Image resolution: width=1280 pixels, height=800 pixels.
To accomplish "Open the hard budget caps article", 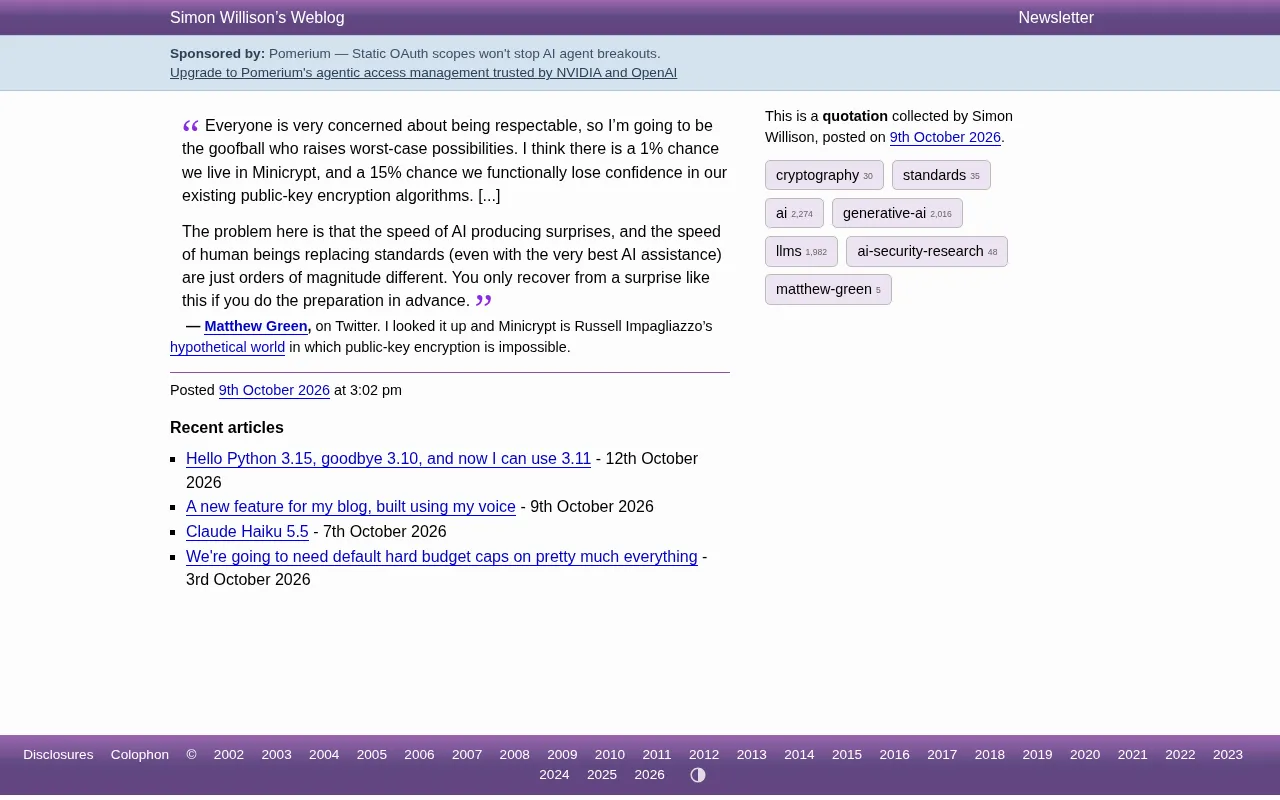I will coord(442,557).
